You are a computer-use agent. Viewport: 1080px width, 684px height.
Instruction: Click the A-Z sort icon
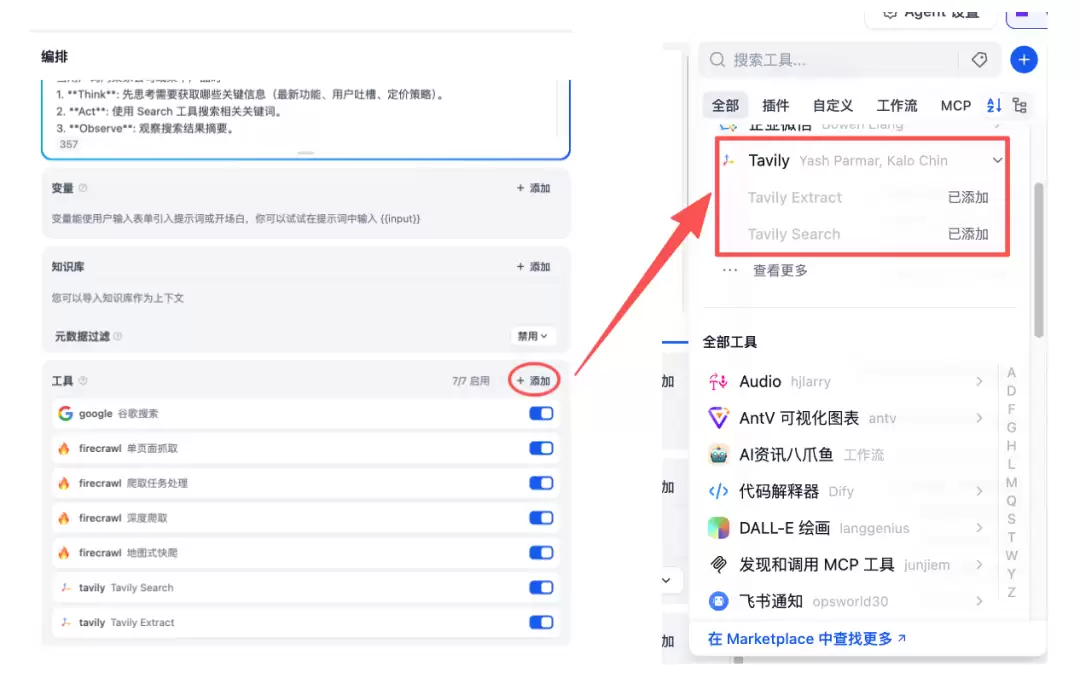(x=993, y=105)
